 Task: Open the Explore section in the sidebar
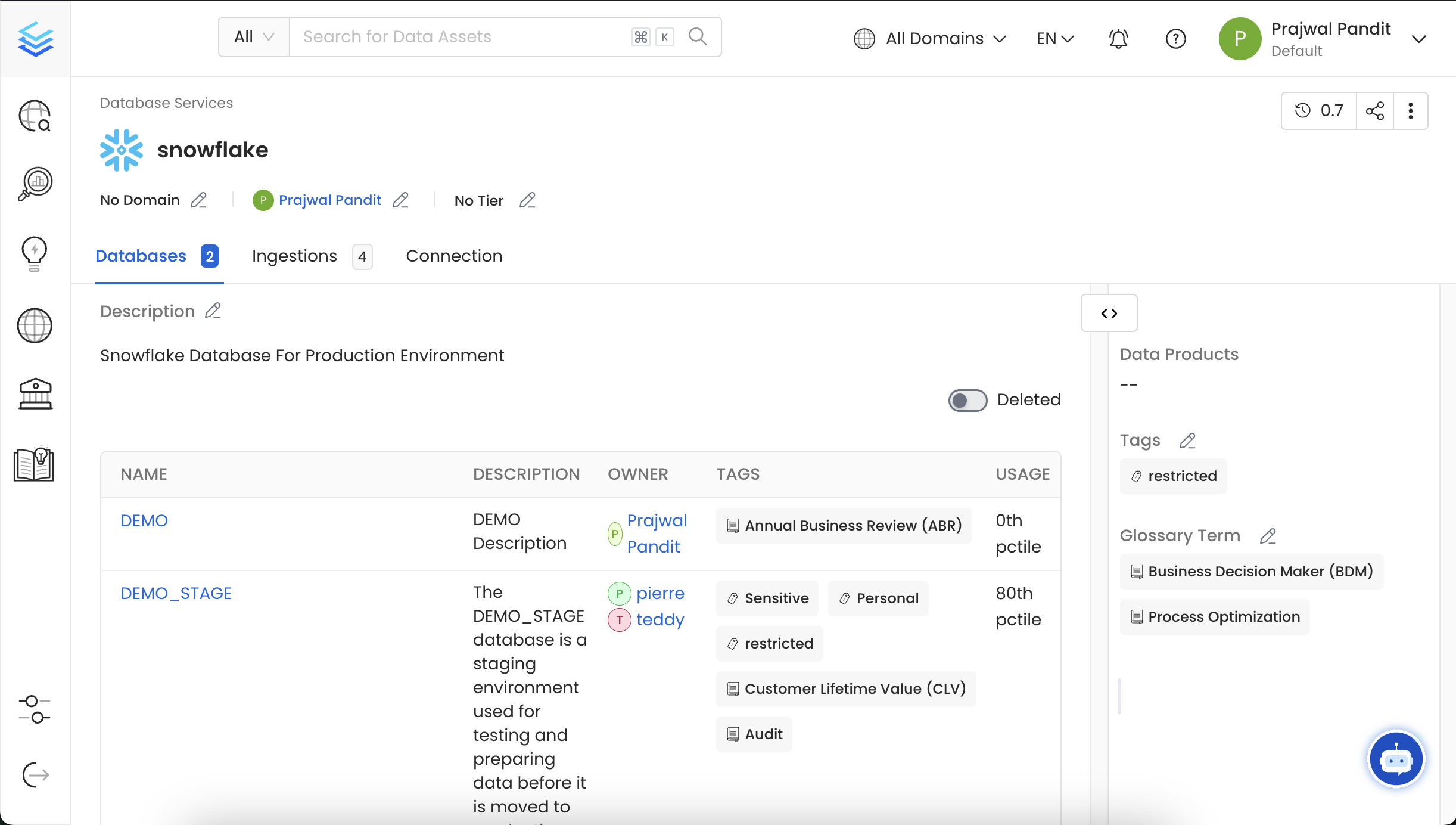coord(34,116)
